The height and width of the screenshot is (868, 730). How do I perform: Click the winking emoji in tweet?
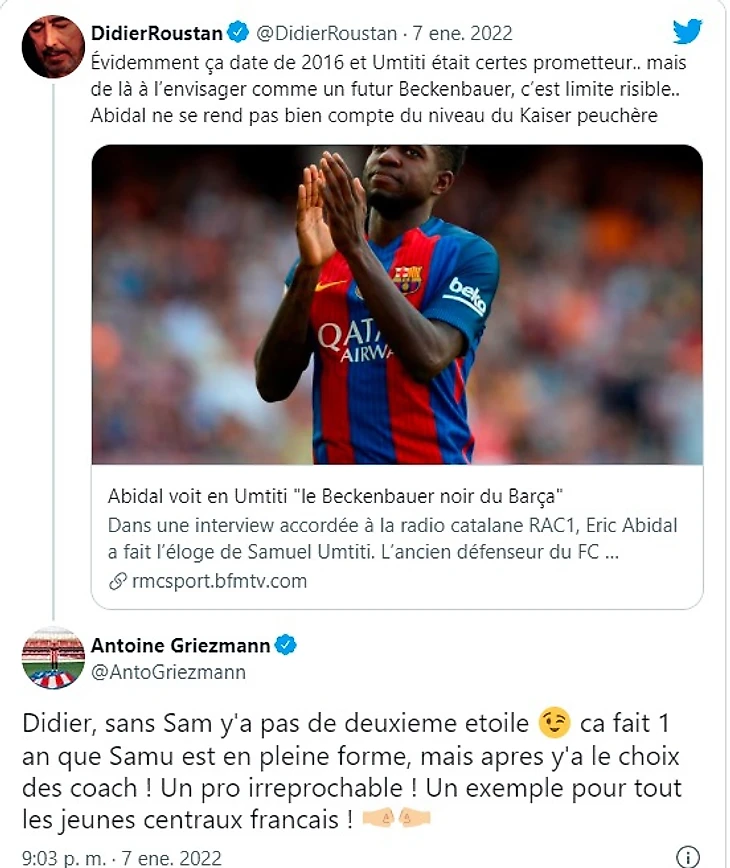(553, 722)
